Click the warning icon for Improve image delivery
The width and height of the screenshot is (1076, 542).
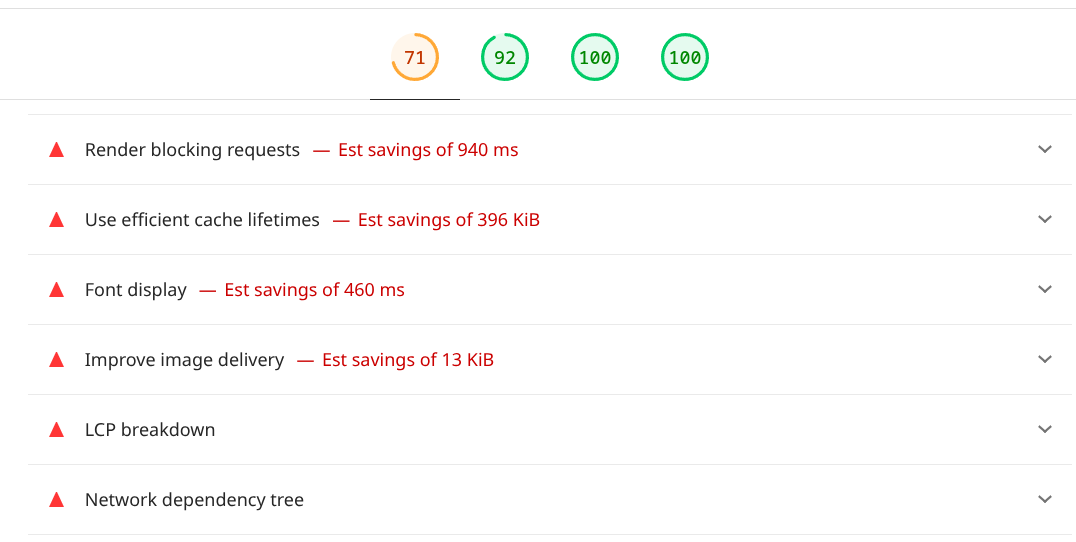pyautogui.click(x=57, y=360)
